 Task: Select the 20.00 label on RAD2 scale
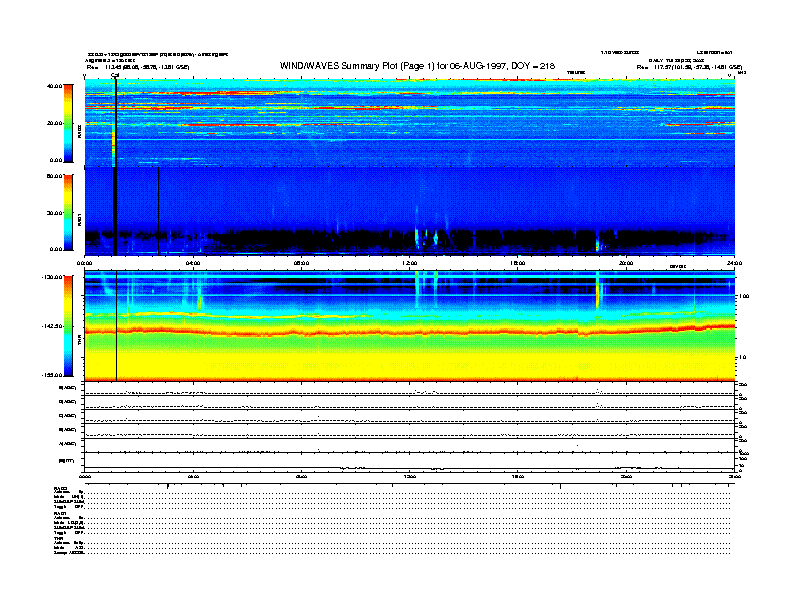55,123
